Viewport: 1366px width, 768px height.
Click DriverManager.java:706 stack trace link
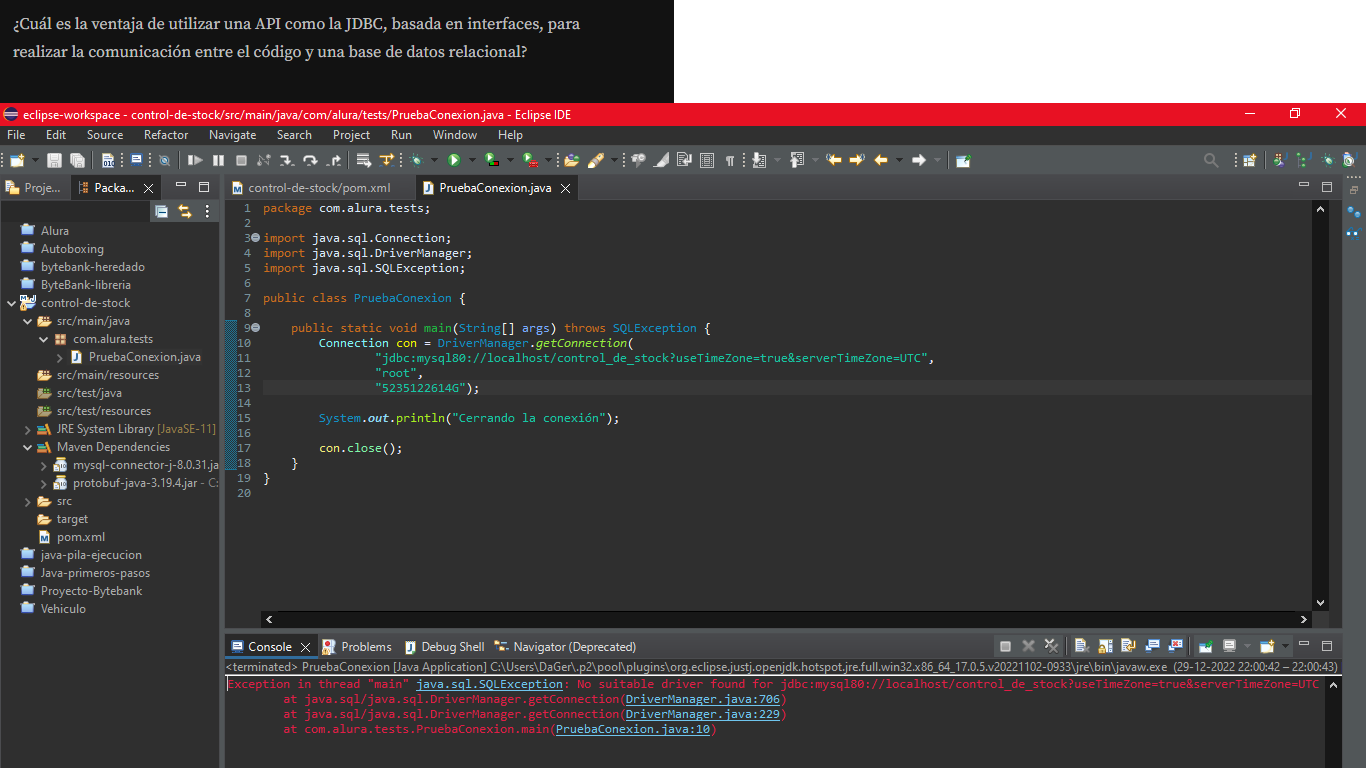coord(702,699)
